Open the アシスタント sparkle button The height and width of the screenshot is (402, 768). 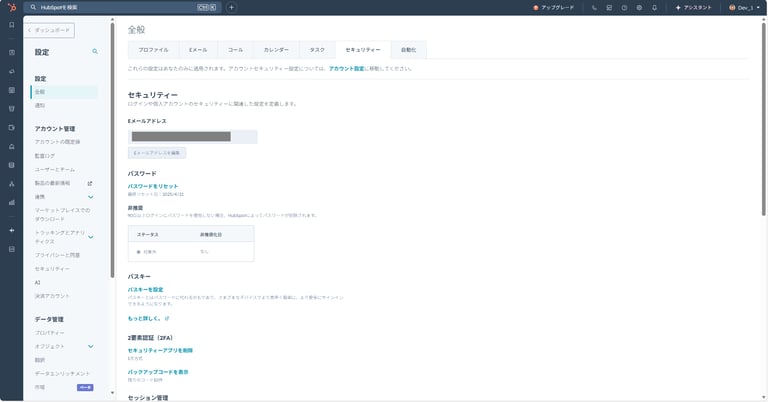point(693,7)
